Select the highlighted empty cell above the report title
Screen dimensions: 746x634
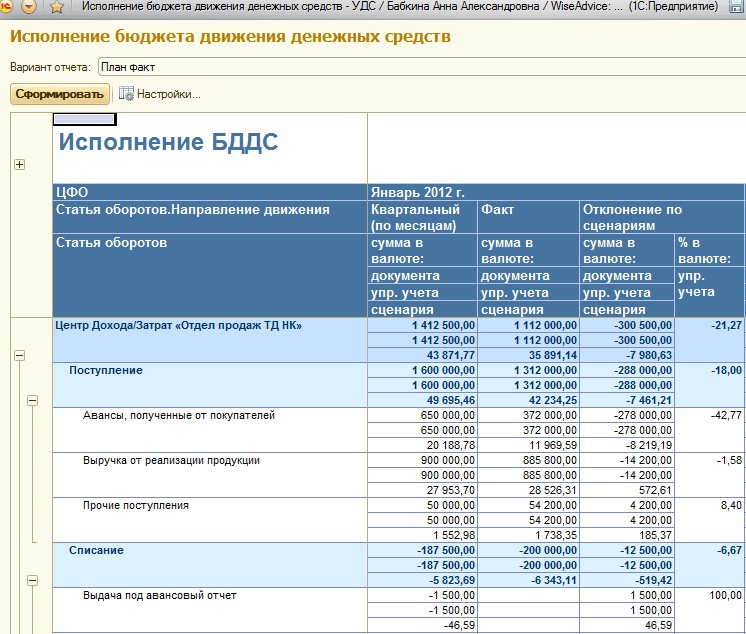pyautogui.click(x=85, y=119)
